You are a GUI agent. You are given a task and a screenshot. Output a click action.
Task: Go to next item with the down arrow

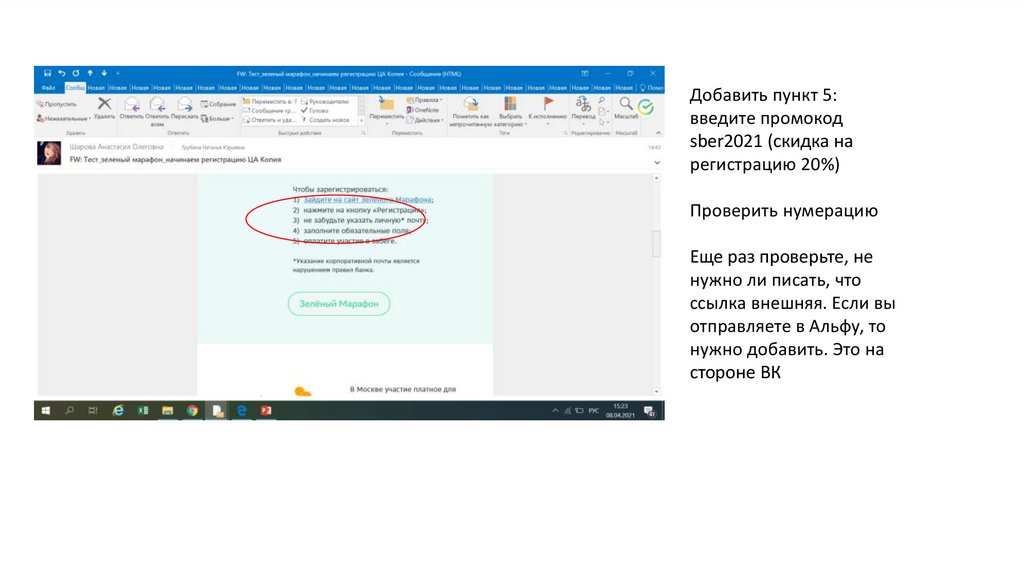click(x=104, y=73)
